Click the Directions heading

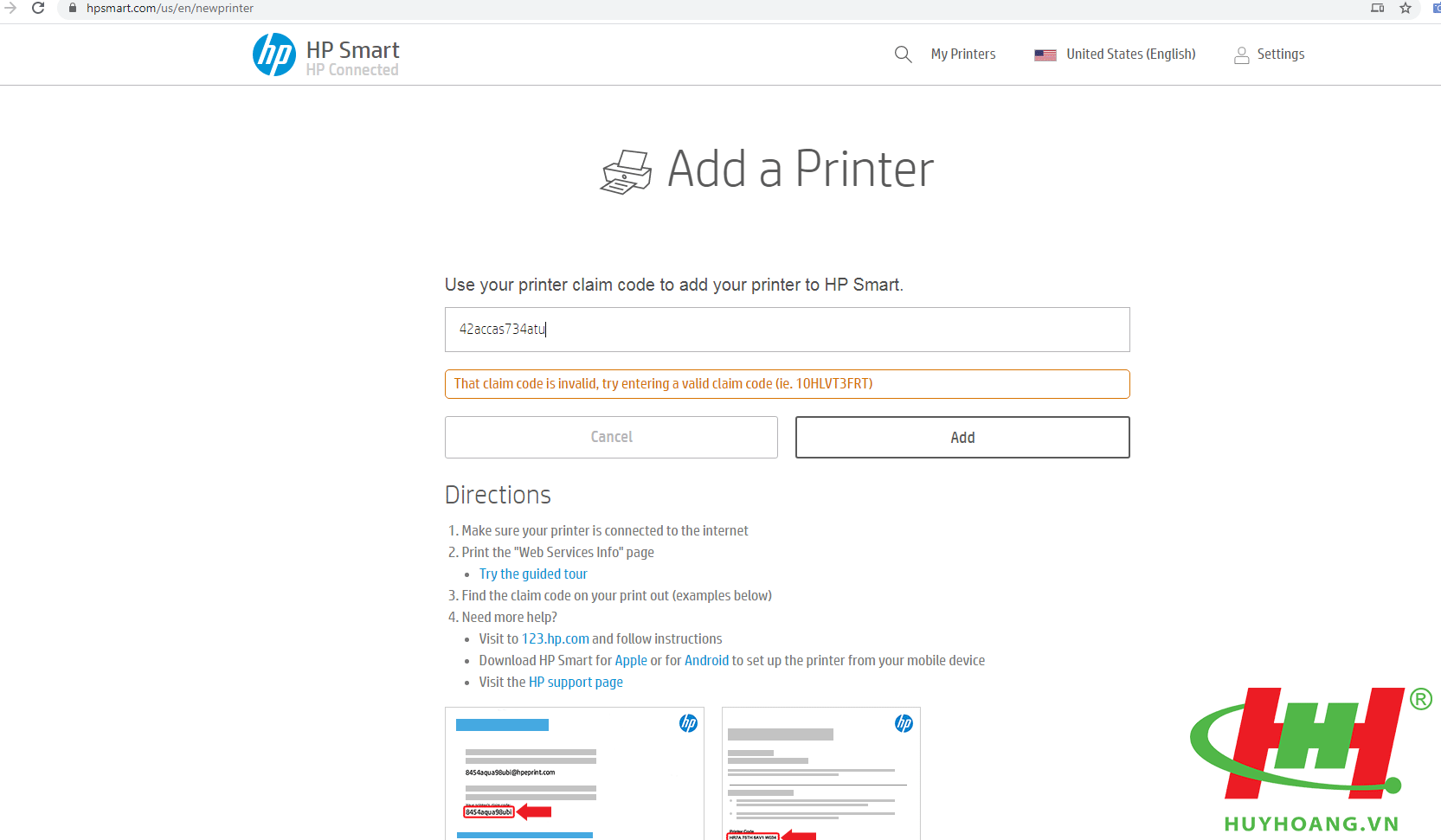498,495
